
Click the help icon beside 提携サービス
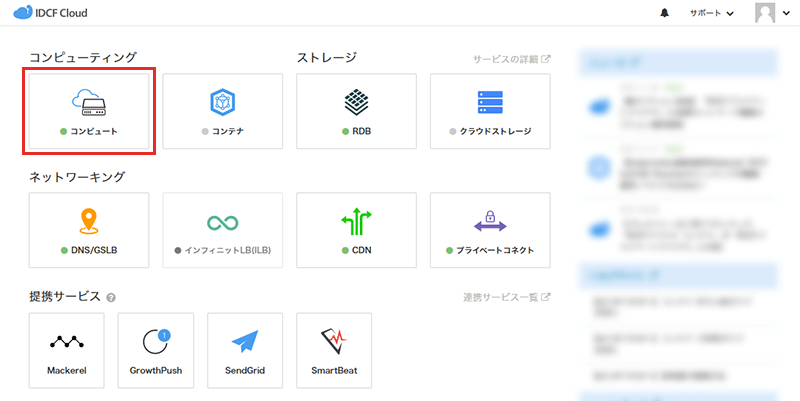111,297
